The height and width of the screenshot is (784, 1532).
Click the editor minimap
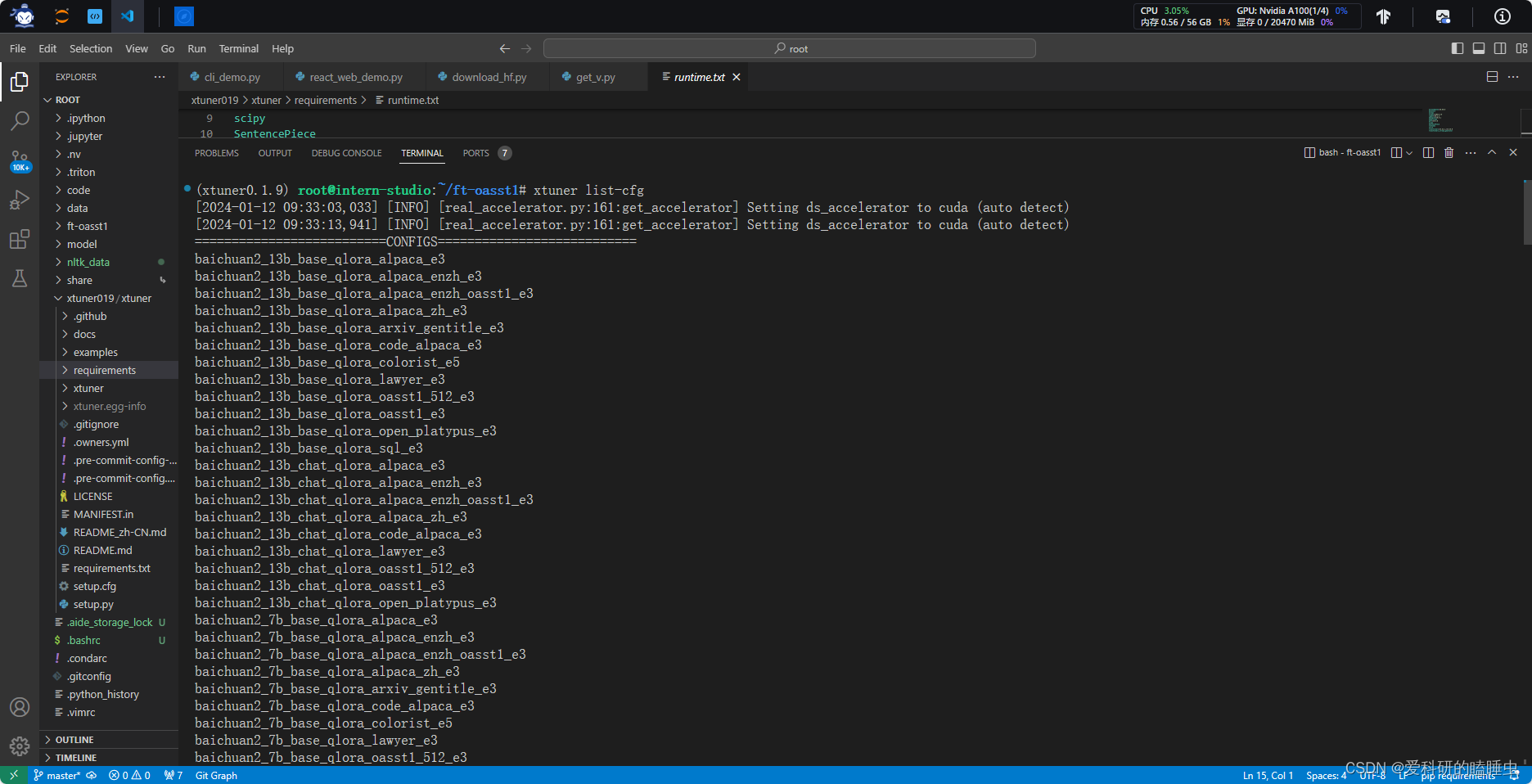(x=1440, y=120)
